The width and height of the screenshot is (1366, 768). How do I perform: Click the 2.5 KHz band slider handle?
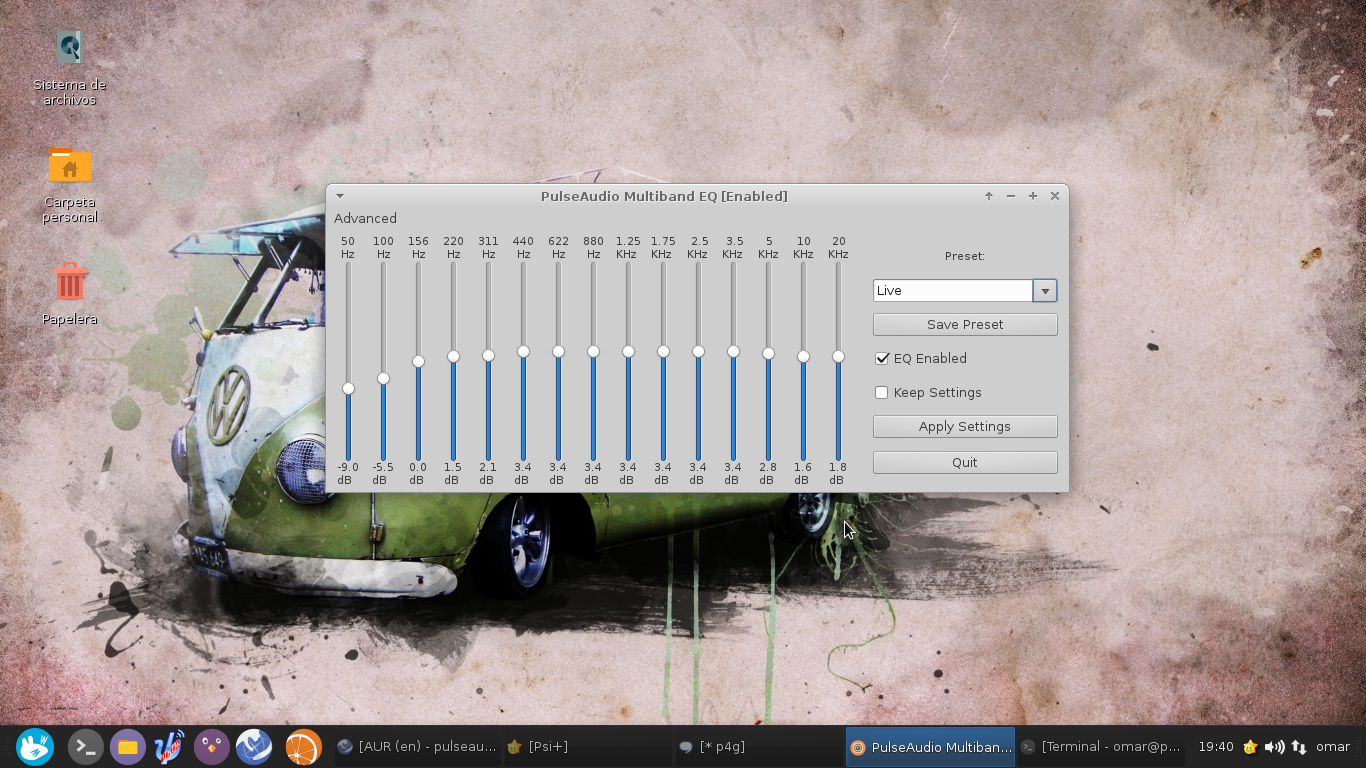pos(698,351)
